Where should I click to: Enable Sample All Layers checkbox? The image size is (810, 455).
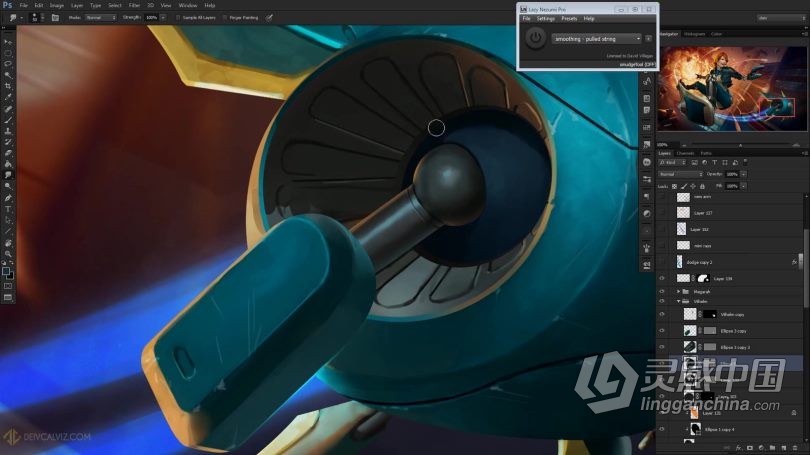(178, 18)
